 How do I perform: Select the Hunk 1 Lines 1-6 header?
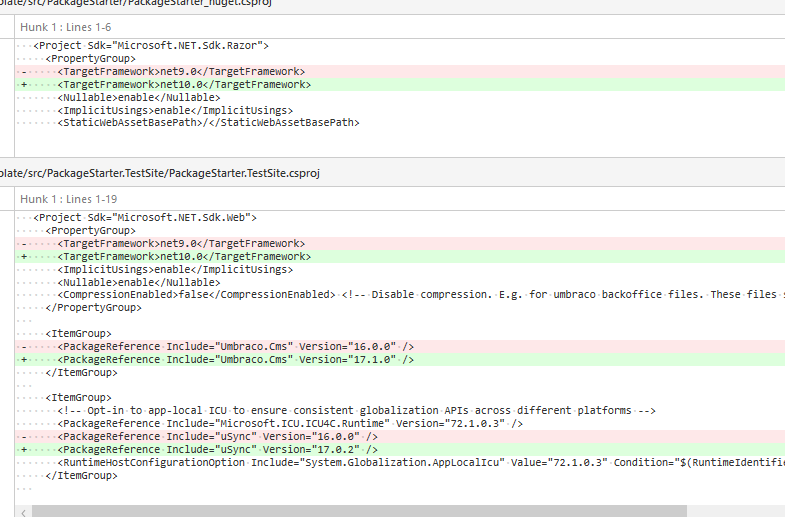click(69, 27)
